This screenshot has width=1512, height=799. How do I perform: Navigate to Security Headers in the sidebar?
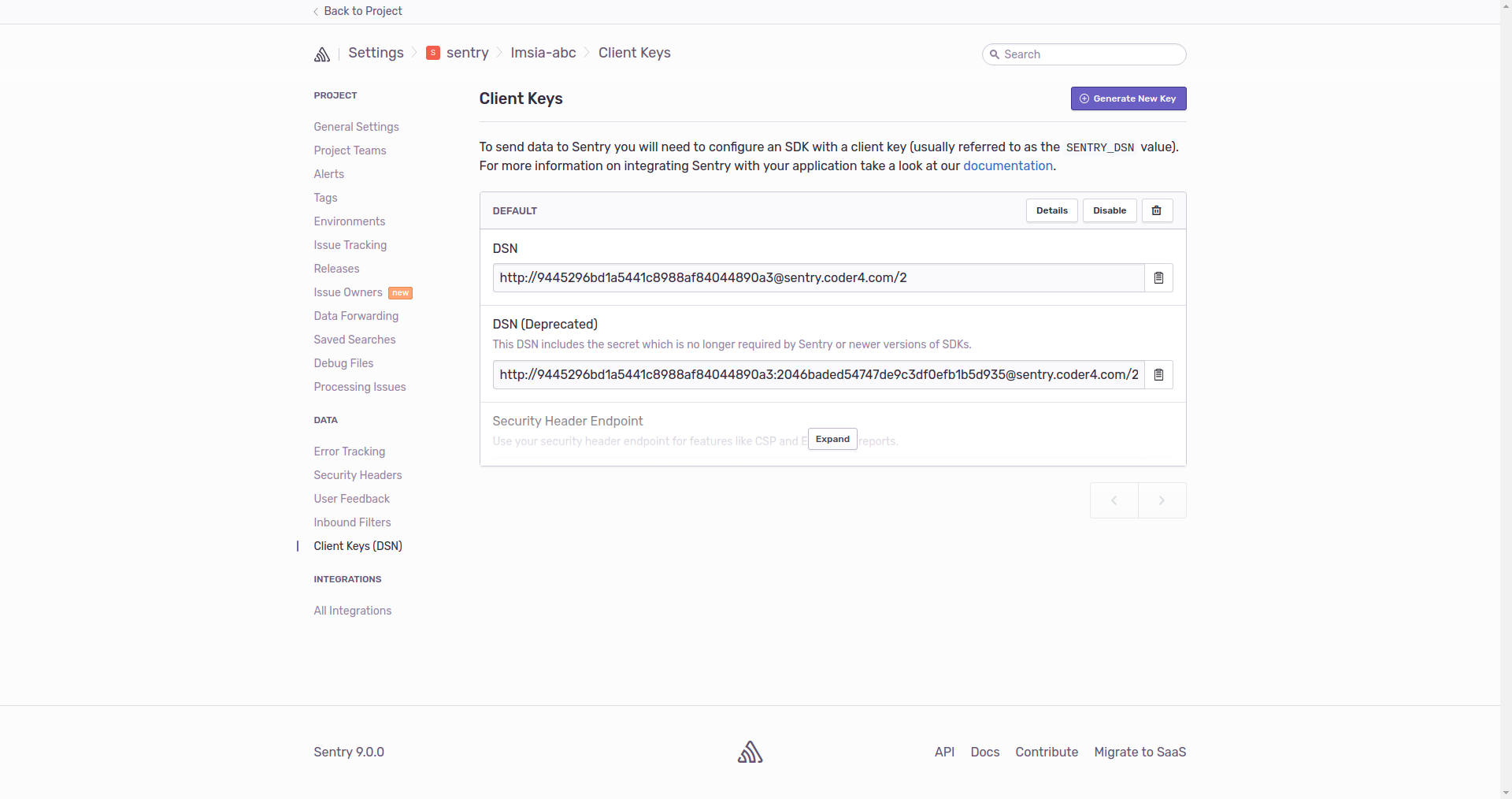358,475
